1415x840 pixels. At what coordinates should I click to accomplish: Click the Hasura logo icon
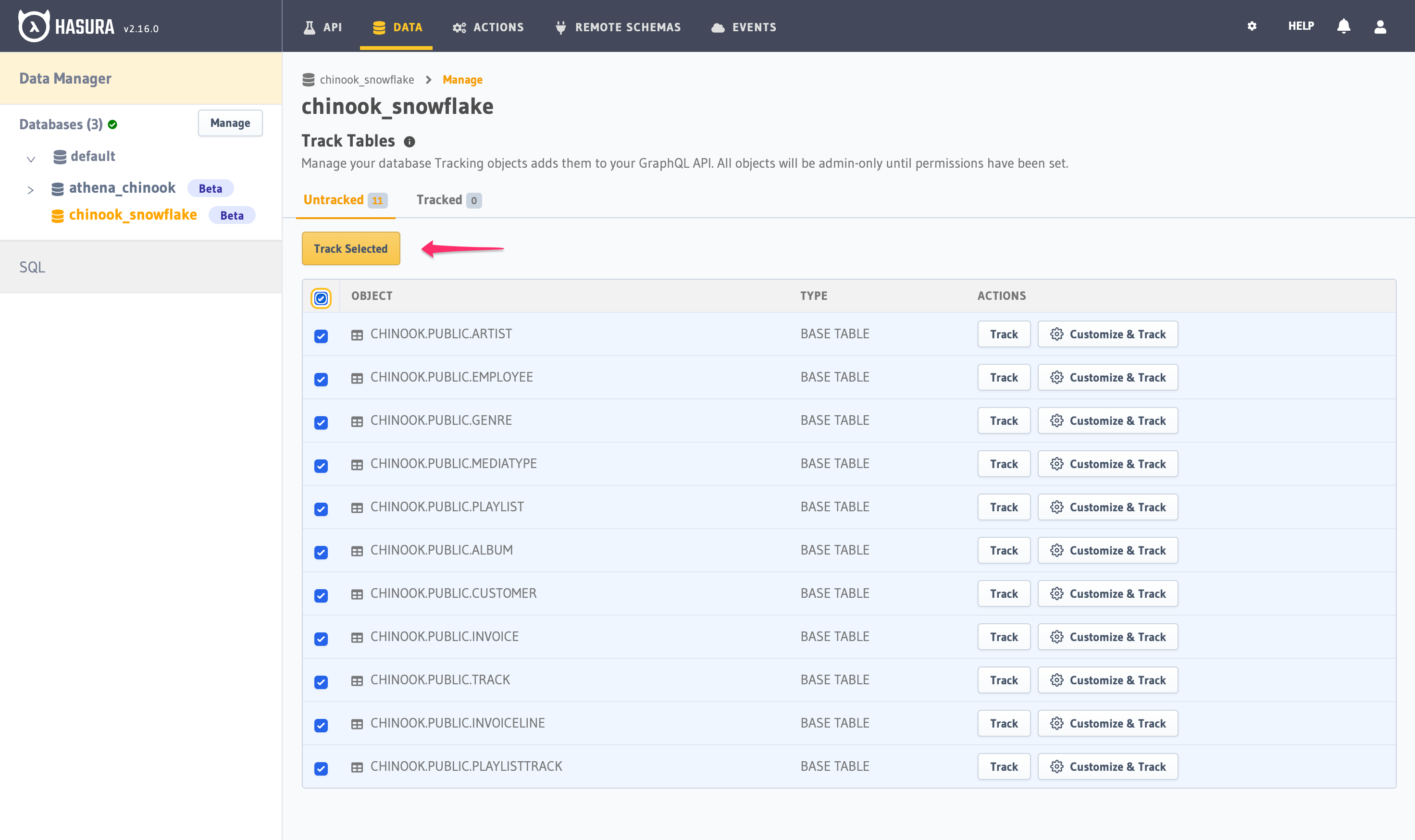point(34,26)
